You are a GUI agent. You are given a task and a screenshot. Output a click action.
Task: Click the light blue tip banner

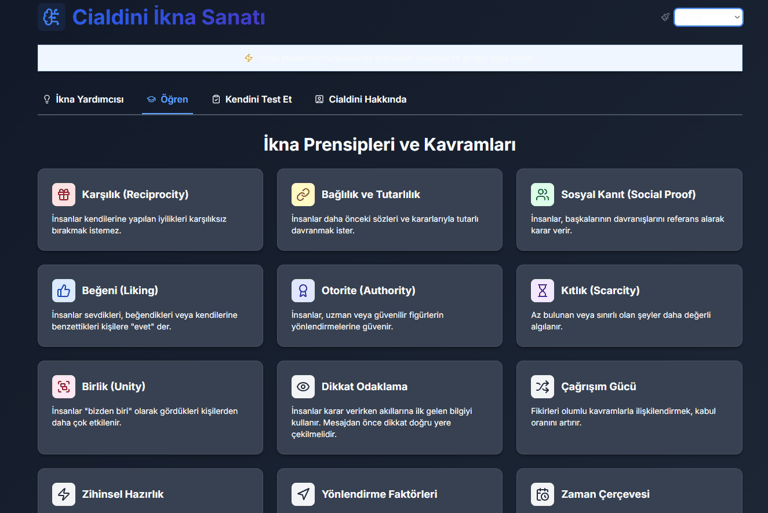[390, 58]
